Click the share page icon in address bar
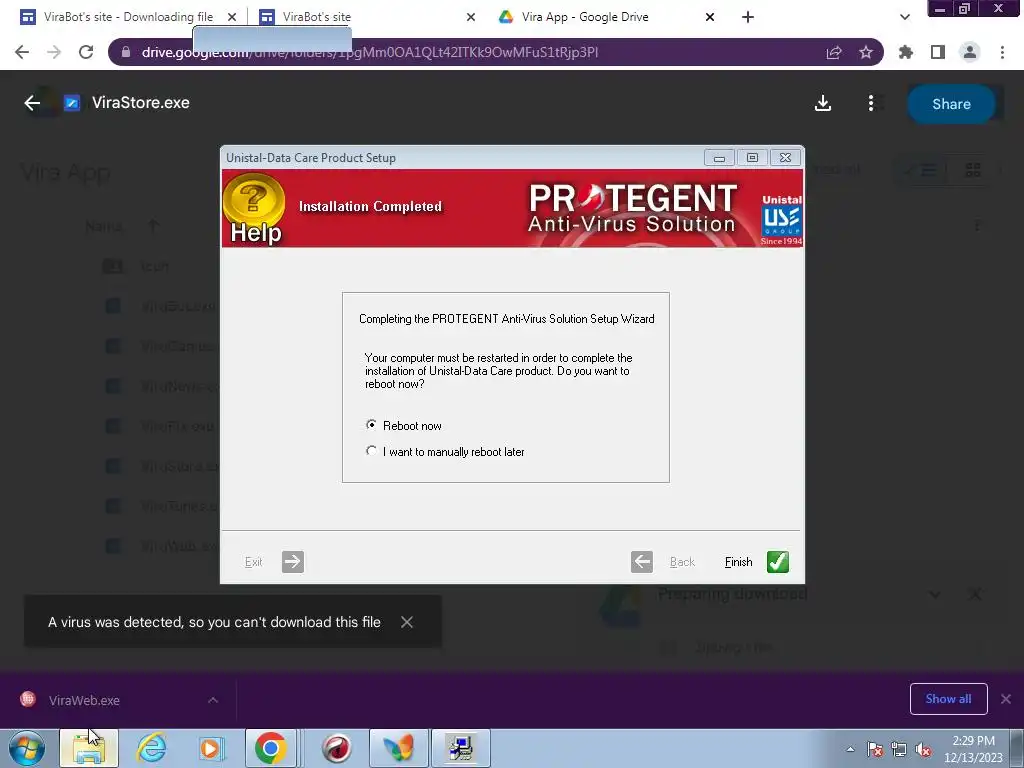1024x768 pixels. click(x=834, y=52)
